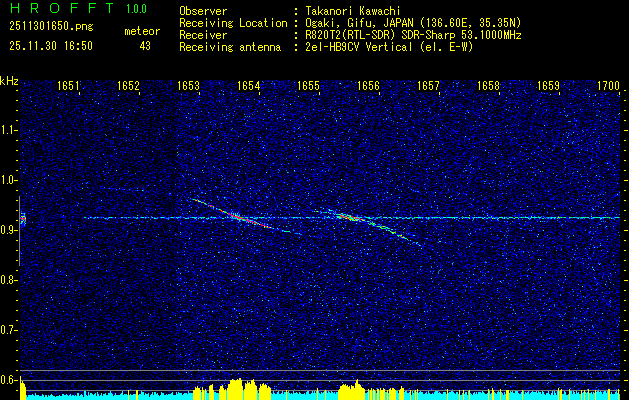Click the yellow signal level peak below 1654
This screenshot has width=629, height=400.
coord(237,388)
